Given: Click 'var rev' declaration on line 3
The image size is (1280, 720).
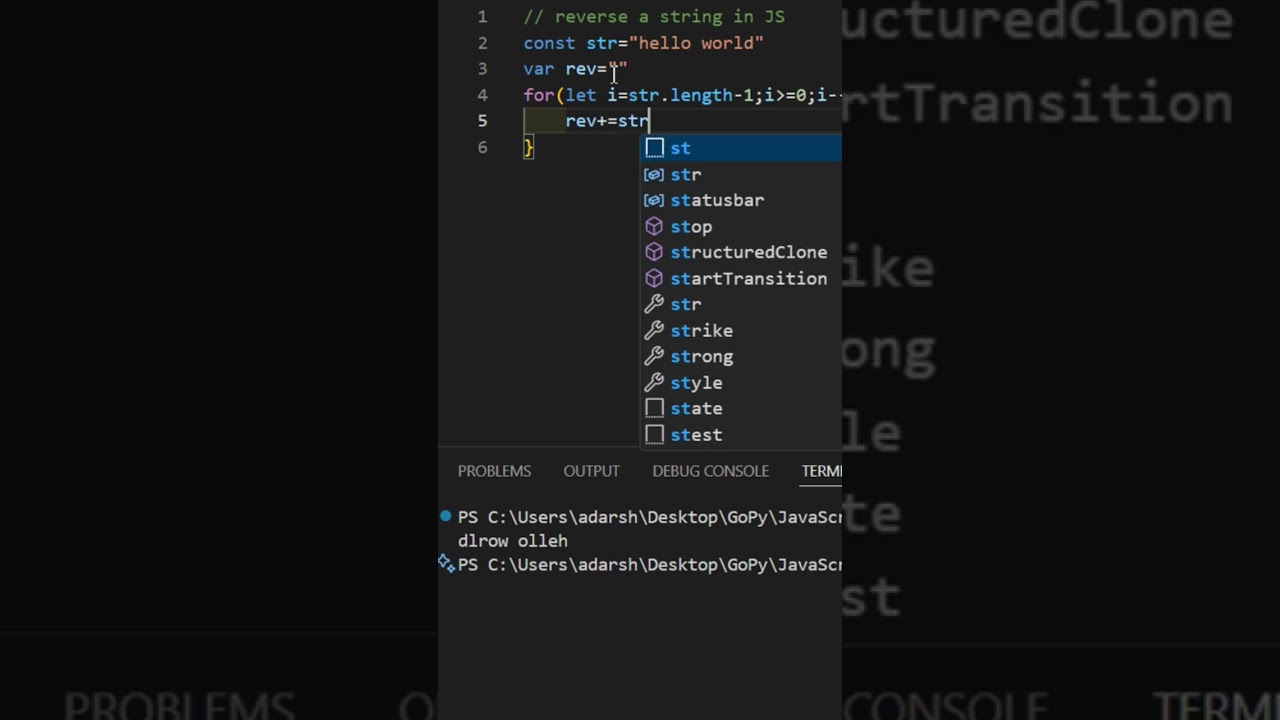Looking at the screenshot, I should pyautogui.click(x=559, y=69).
